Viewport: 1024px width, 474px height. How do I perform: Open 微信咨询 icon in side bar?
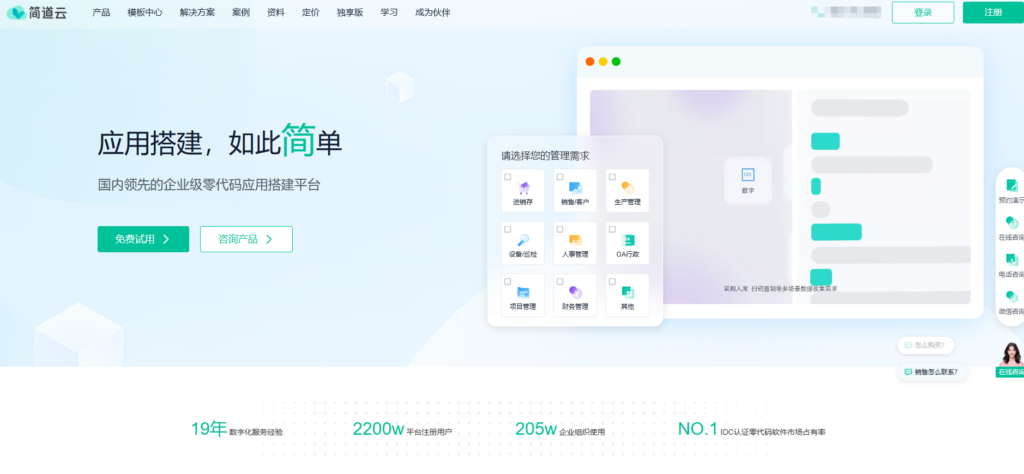1012,297
